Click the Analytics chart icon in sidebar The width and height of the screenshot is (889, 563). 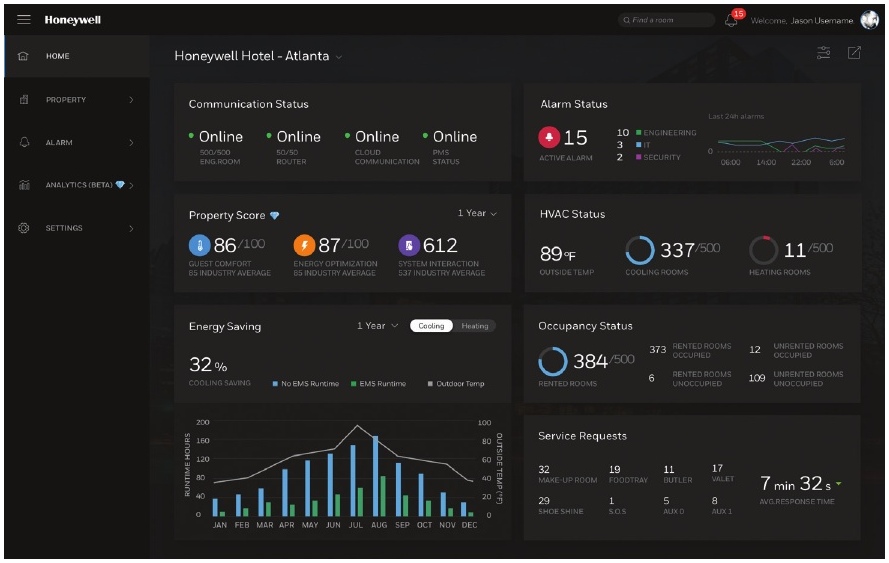pos(24,185)
